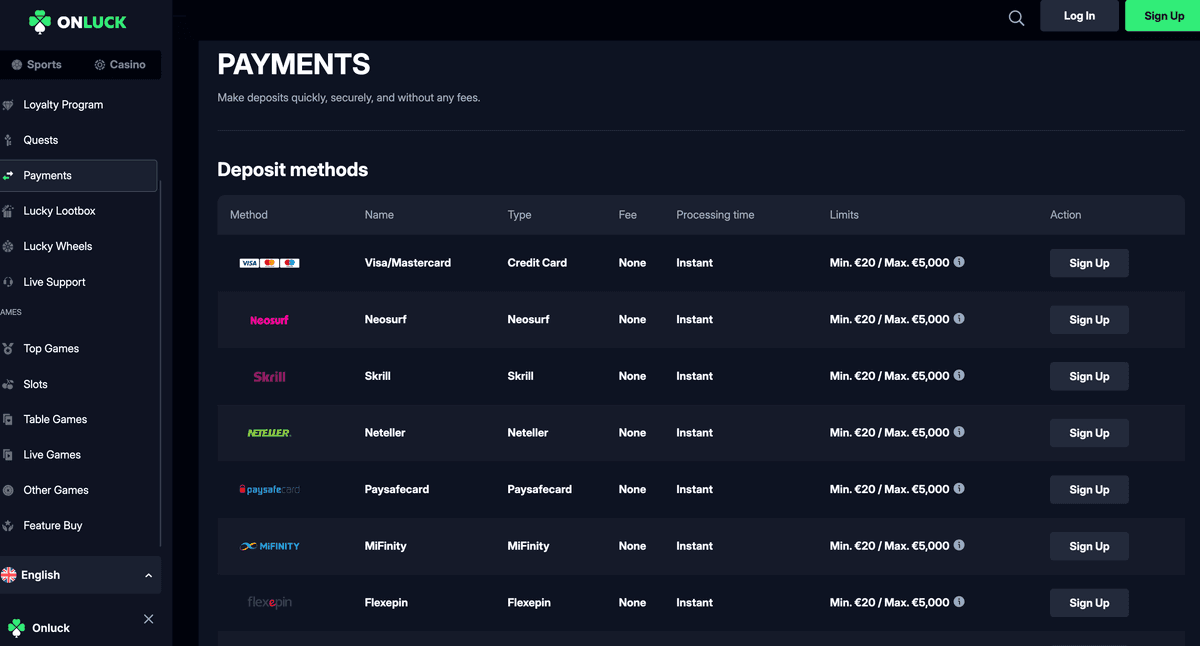This screenshot has width=1200, height=646.
Task: Dismiss the Onluck banner with the X
Action: click(x=148, y=619)
